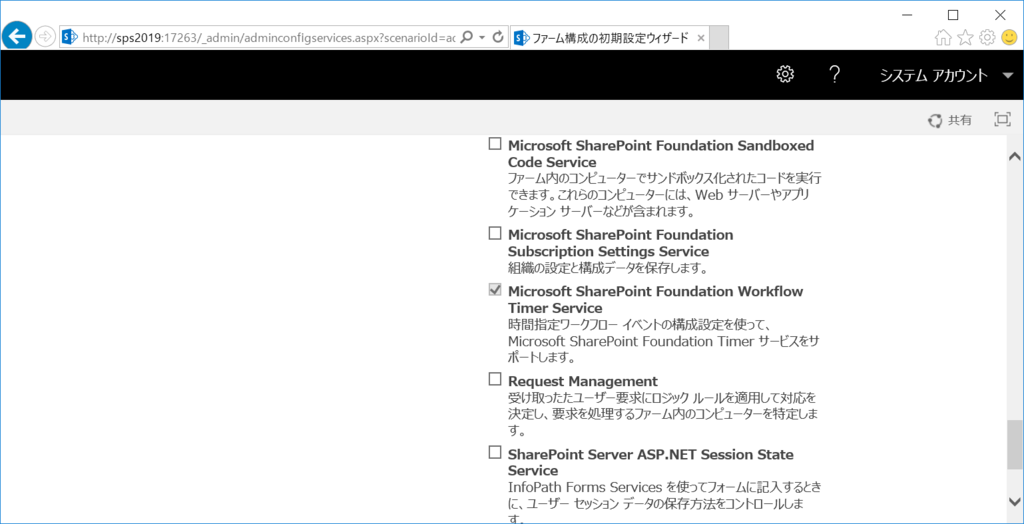1024x524 pixels.
Task: Click the 組織の設定と構成データを保存します description
Action: (607, 268)
